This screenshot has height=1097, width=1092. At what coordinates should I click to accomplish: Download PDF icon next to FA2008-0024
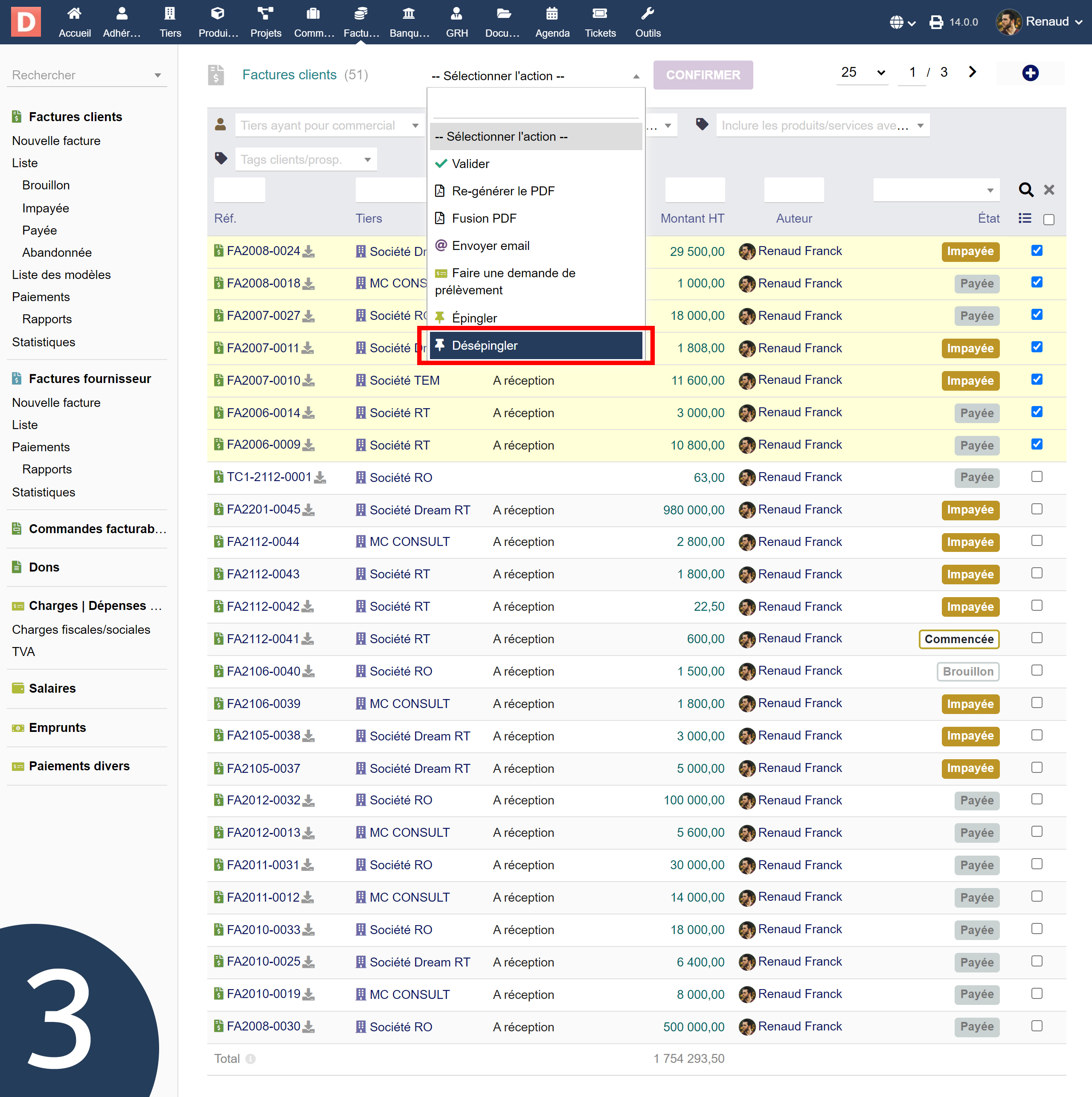308,252
